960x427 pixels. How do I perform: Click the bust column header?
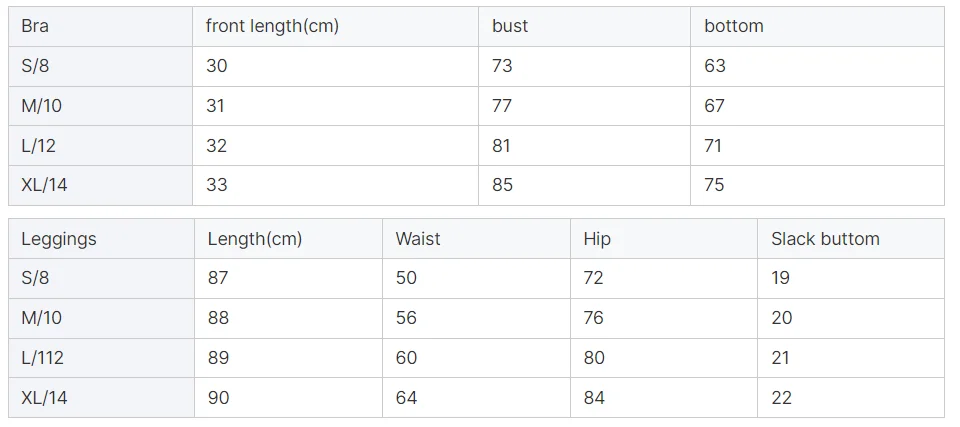pos(509,26)
